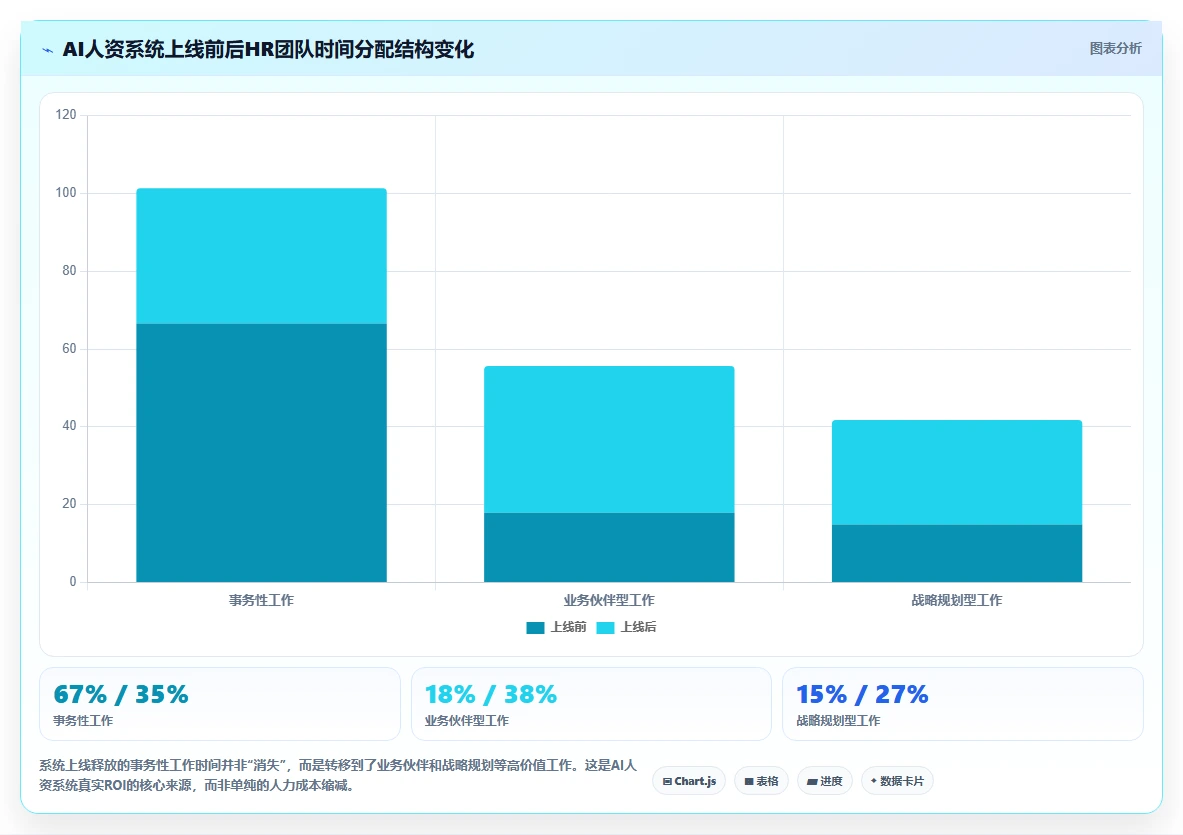Click the 15% / 27% stat card

click(963, 704)
